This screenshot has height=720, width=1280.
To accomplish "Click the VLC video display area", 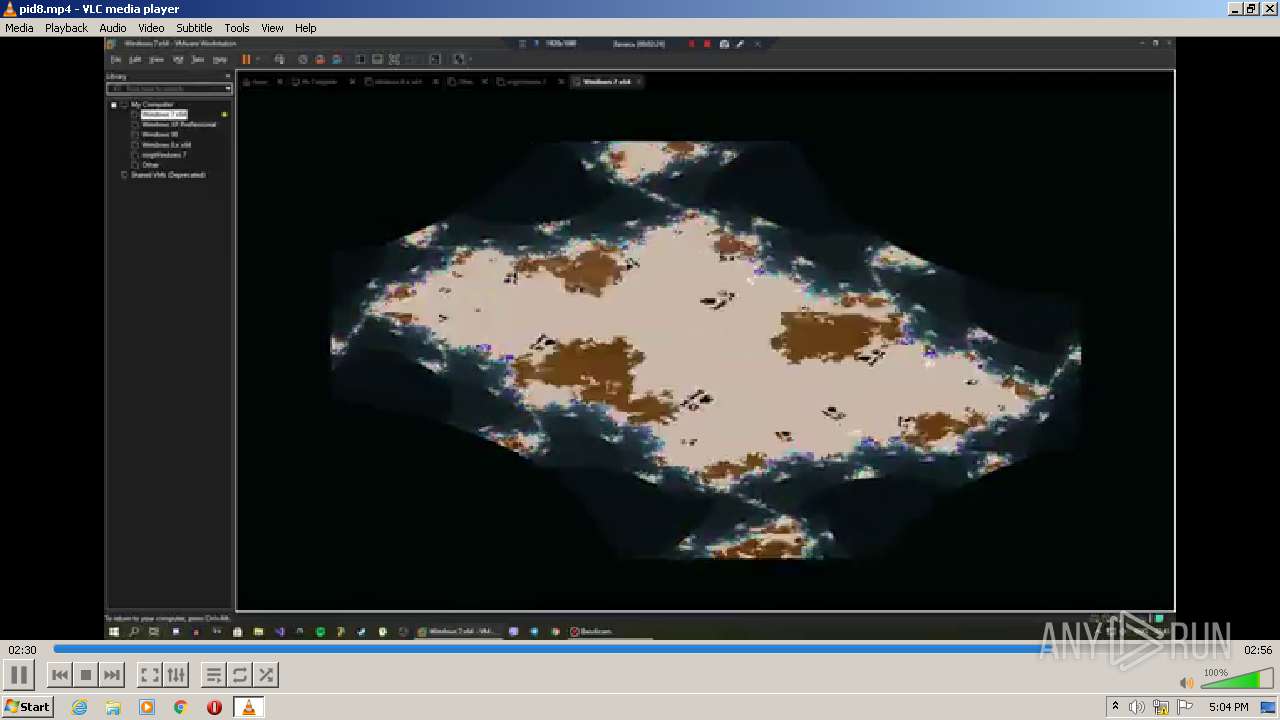I will (x=640, y=338).
